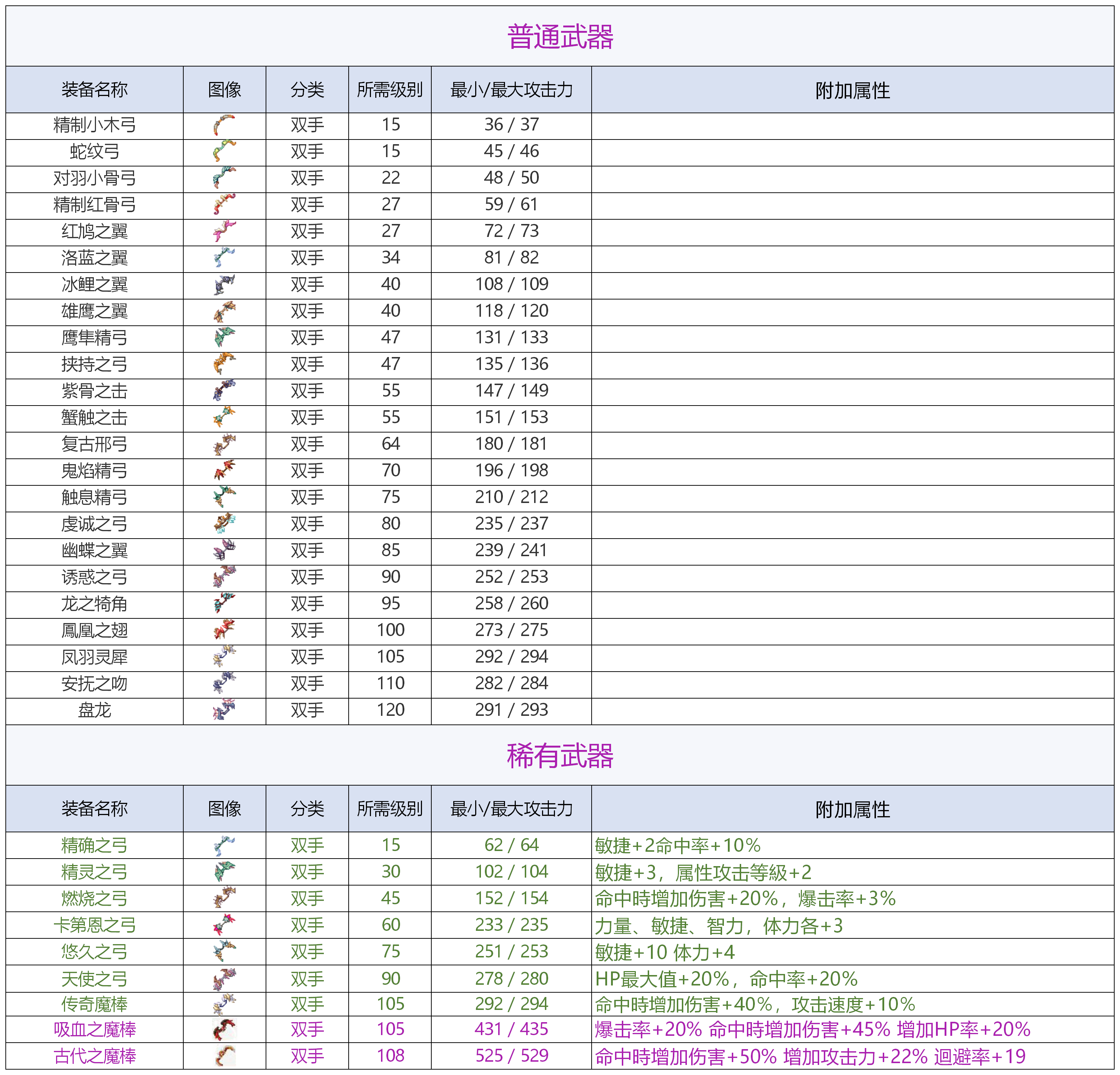Screen dimensions: 1120x1075
Task: Click the 稀有武器 section title
Action: (x=560, y=755)
